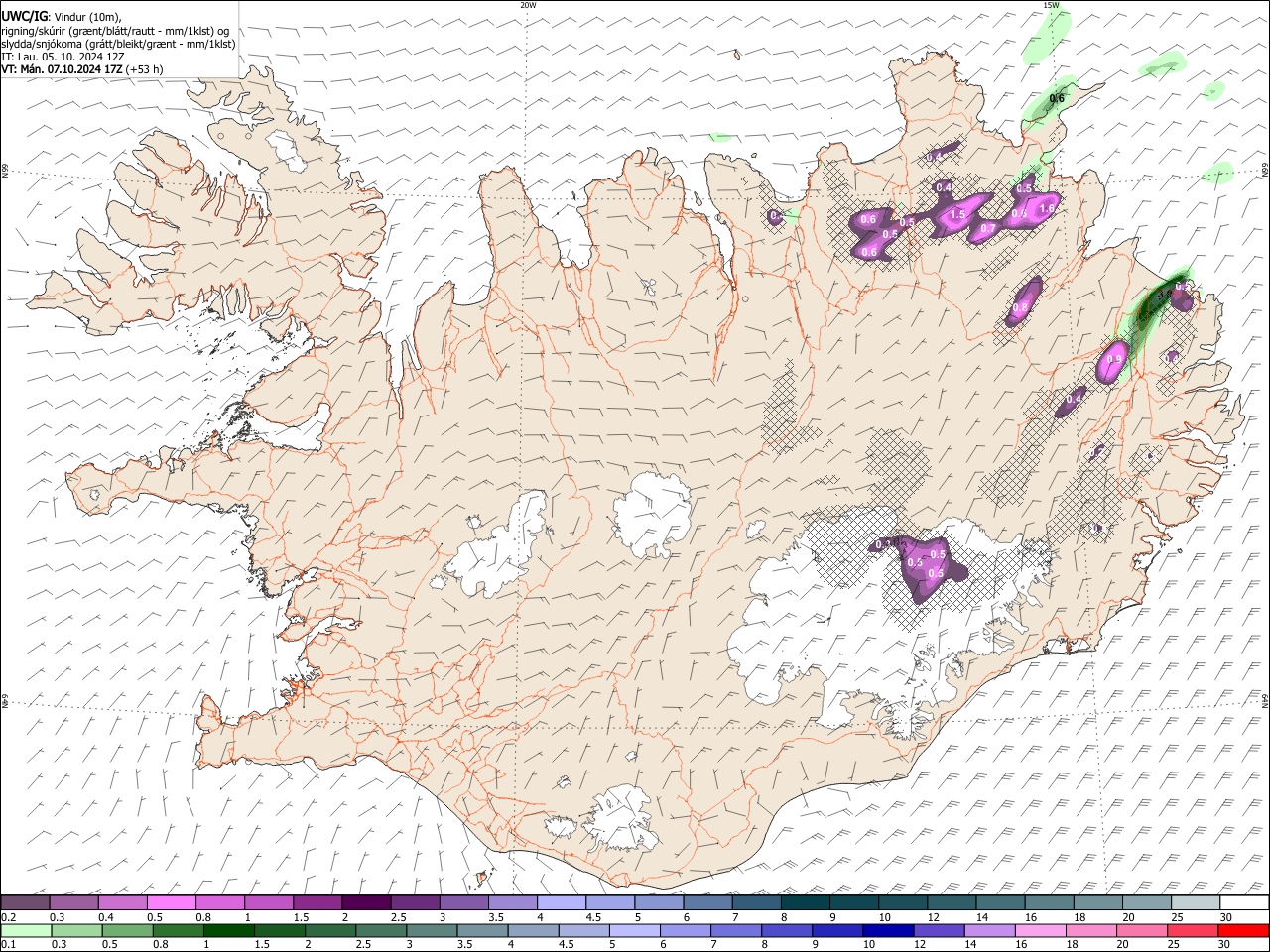Viewport: 1270px width, 952px height.
Task: Click the dark teal 8–9 snow legend swatch
Action: click(x=805, y=903)
